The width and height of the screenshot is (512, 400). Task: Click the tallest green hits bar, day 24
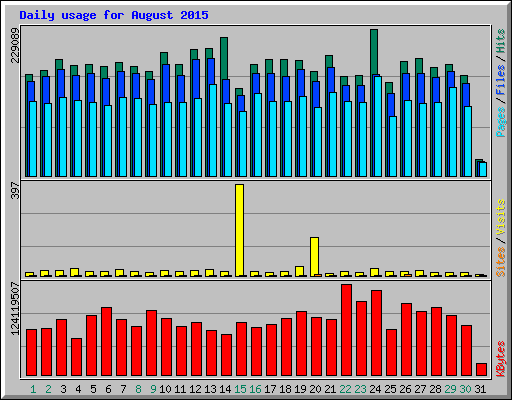pos(374,52)
